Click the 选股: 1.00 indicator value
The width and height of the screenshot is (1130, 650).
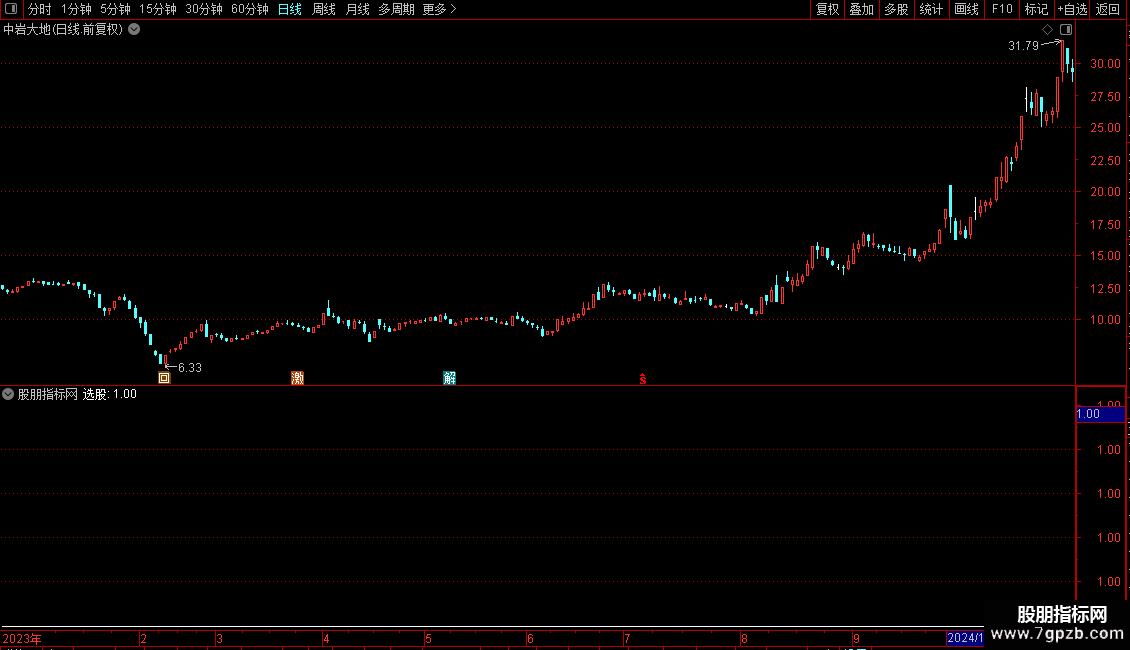(110, 394)
